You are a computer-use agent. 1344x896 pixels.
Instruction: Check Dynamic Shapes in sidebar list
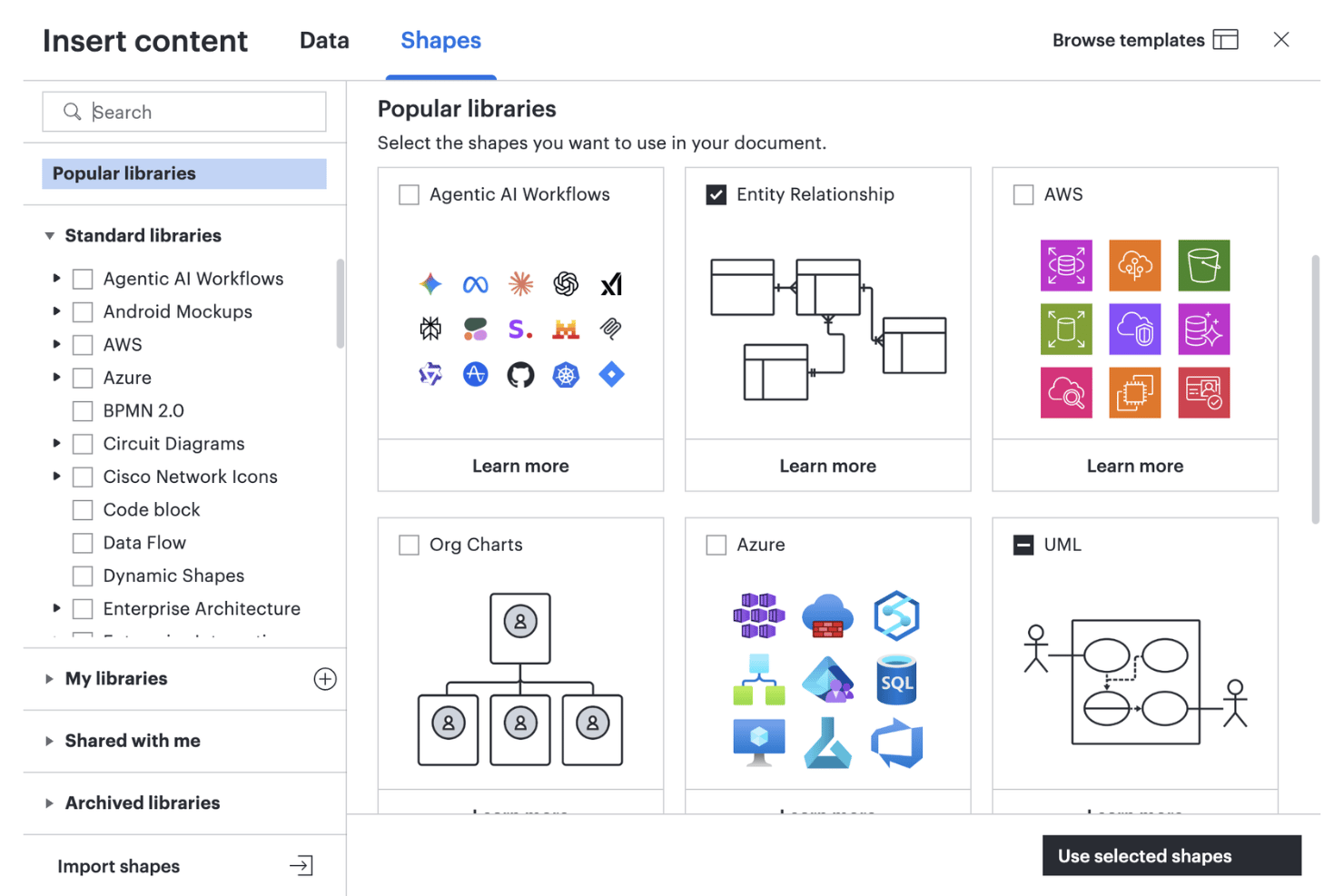(83, 576)
